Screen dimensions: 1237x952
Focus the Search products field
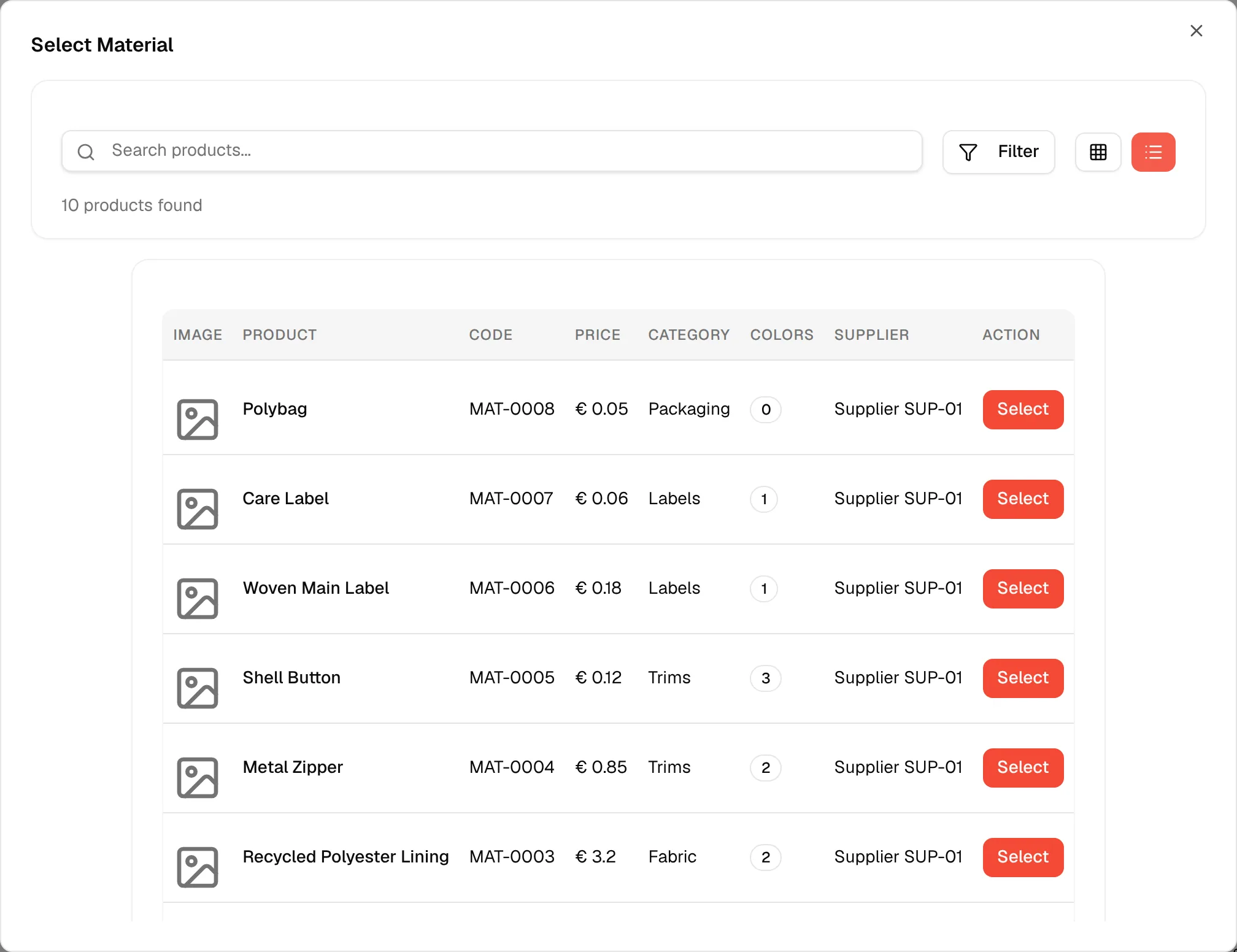click(x=491, y=151)
